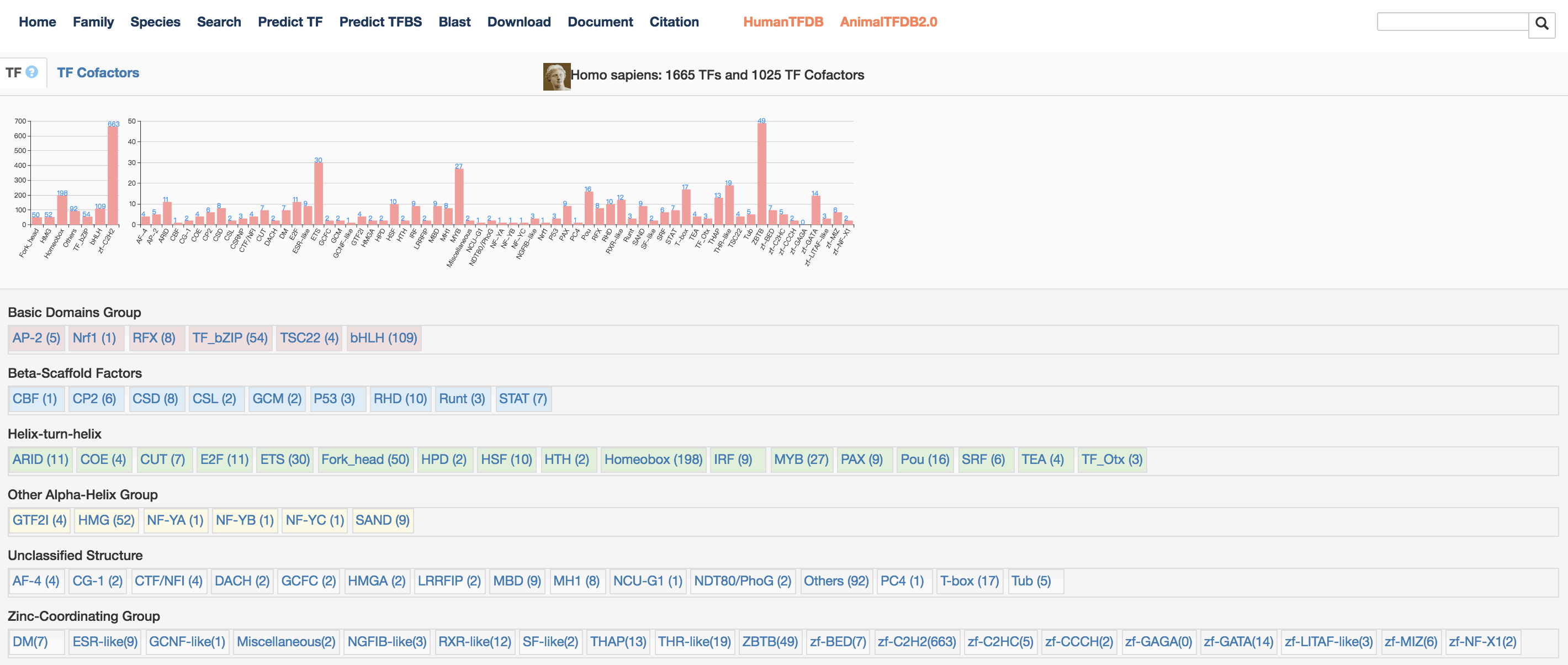Image resolution: width=1568 pixels, height=665 pixels.
Task: Open the T-box (17) family
Action: [x=969, y=581]
